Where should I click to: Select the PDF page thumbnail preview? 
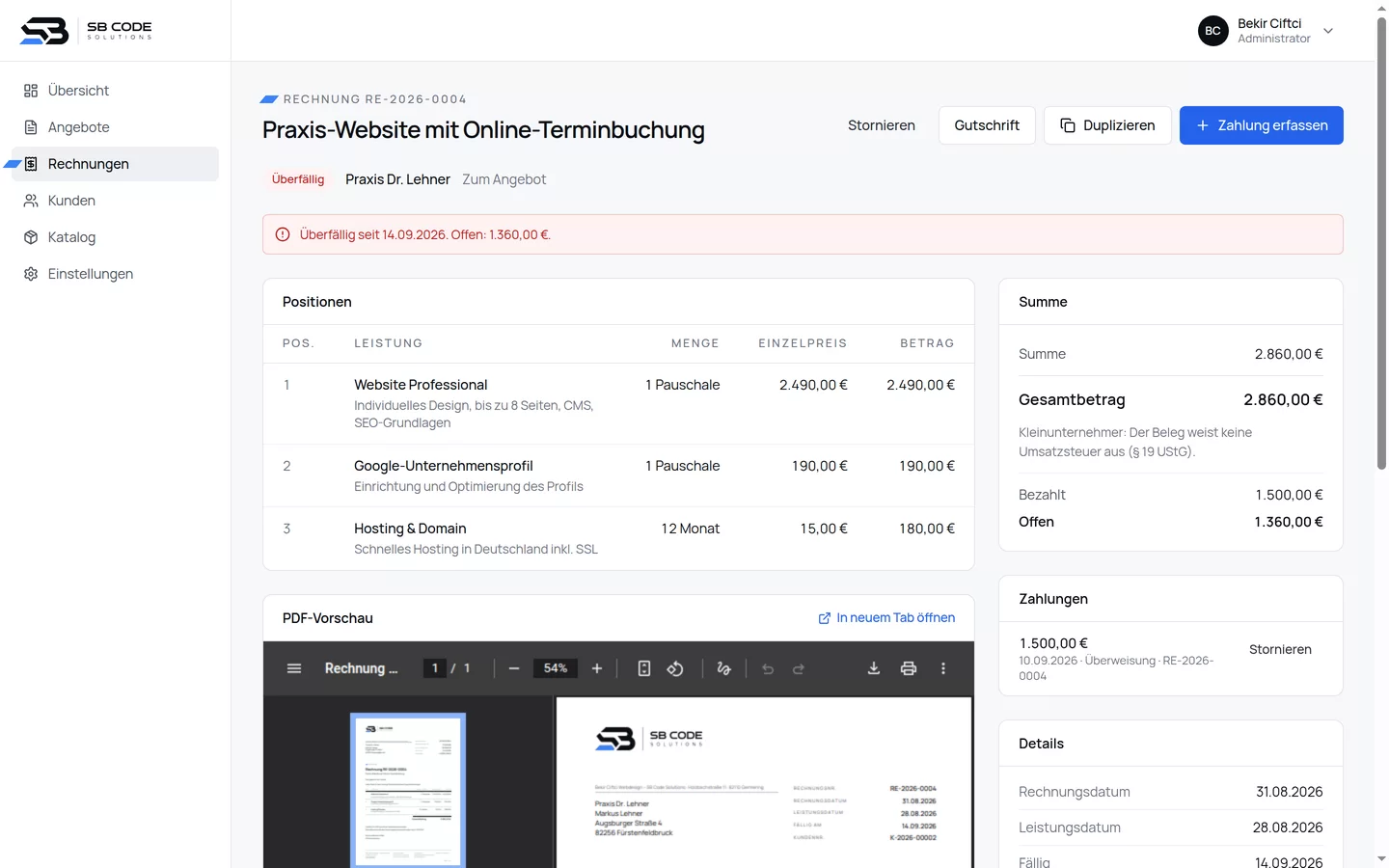[408, 790]
